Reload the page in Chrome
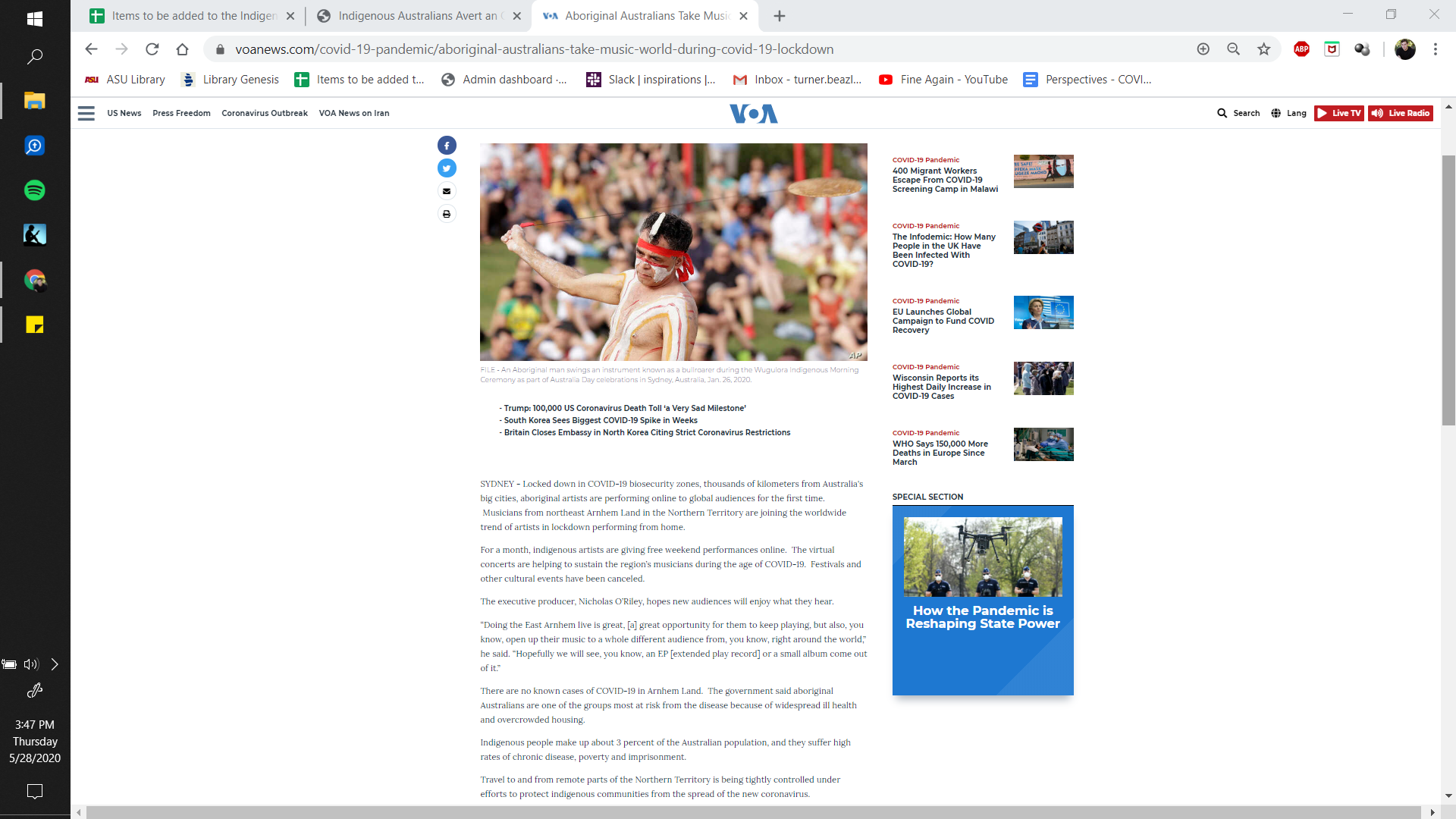 click(152, 49)
